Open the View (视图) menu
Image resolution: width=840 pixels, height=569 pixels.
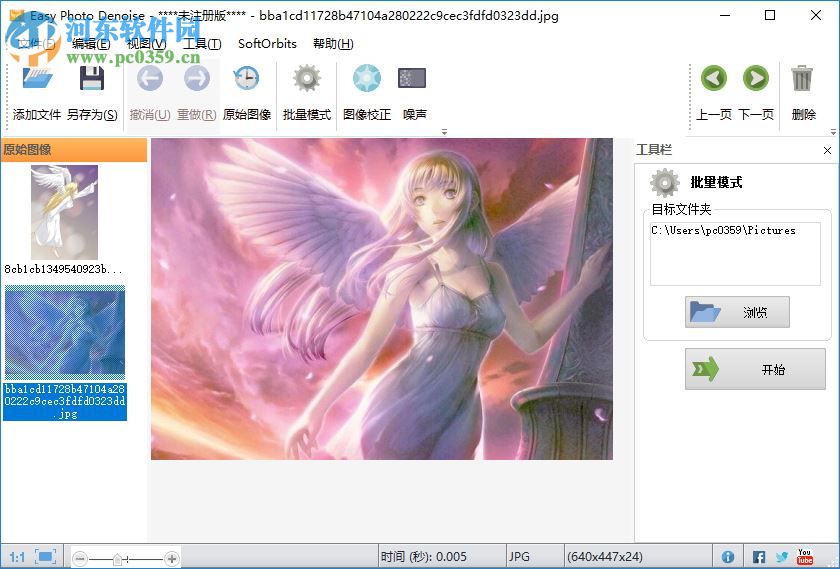(146, 44)
